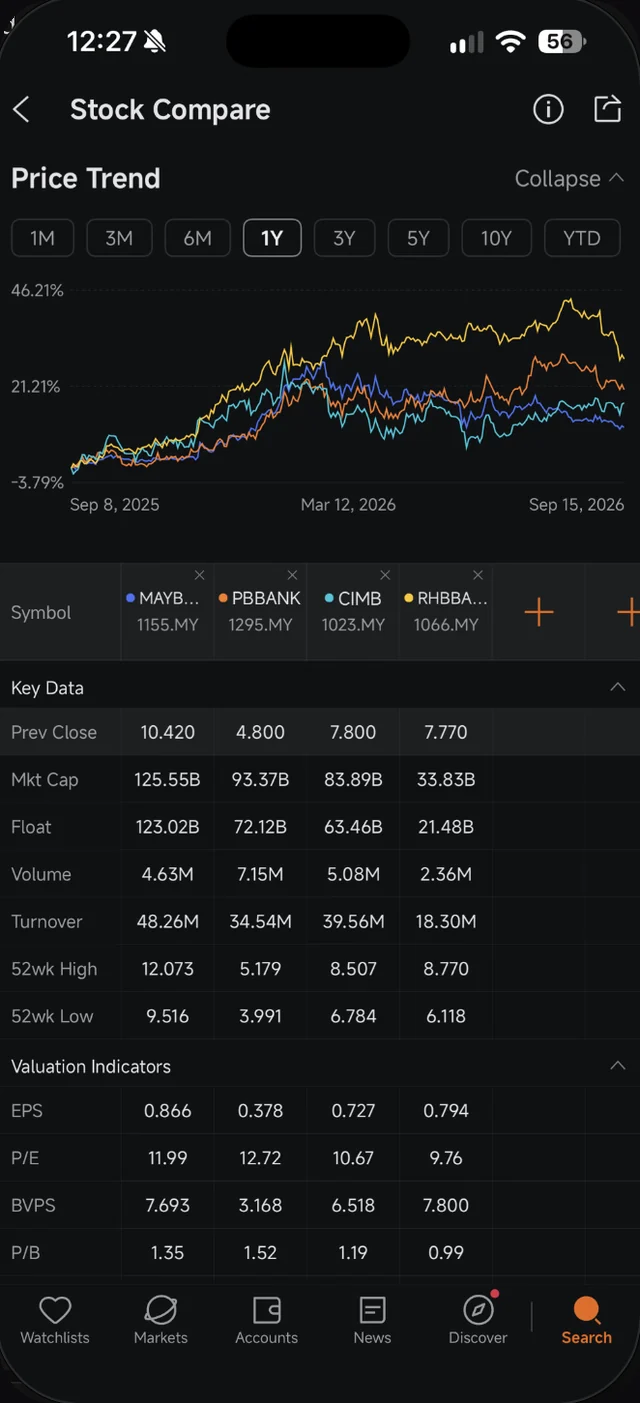Tap 52wk Low value 3.991
The height and width of the screenshot is (1403, 640).
pos(260,1016)
